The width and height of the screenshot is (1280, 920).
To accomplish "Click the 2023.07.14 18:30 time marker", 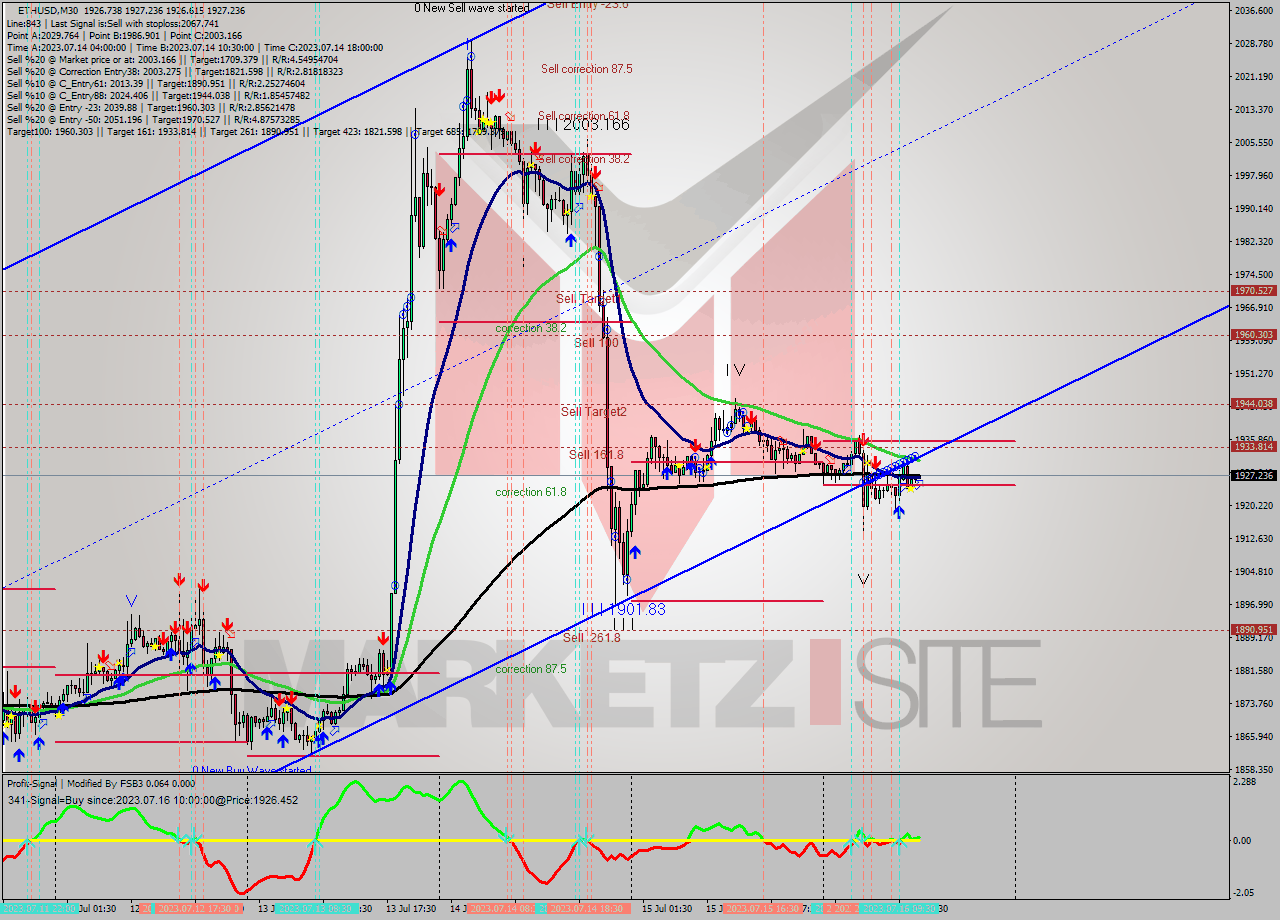I will pos(589,909).
